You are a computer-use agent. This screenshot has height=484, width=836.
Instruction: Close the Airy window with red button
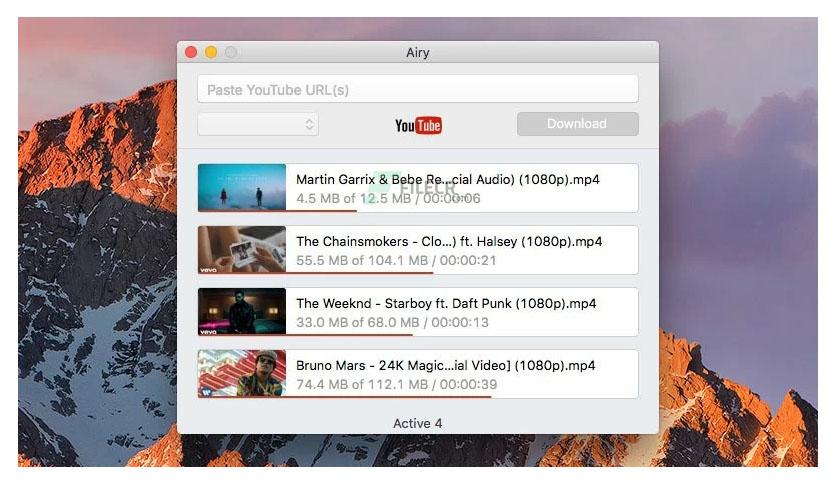pos(191,52)
